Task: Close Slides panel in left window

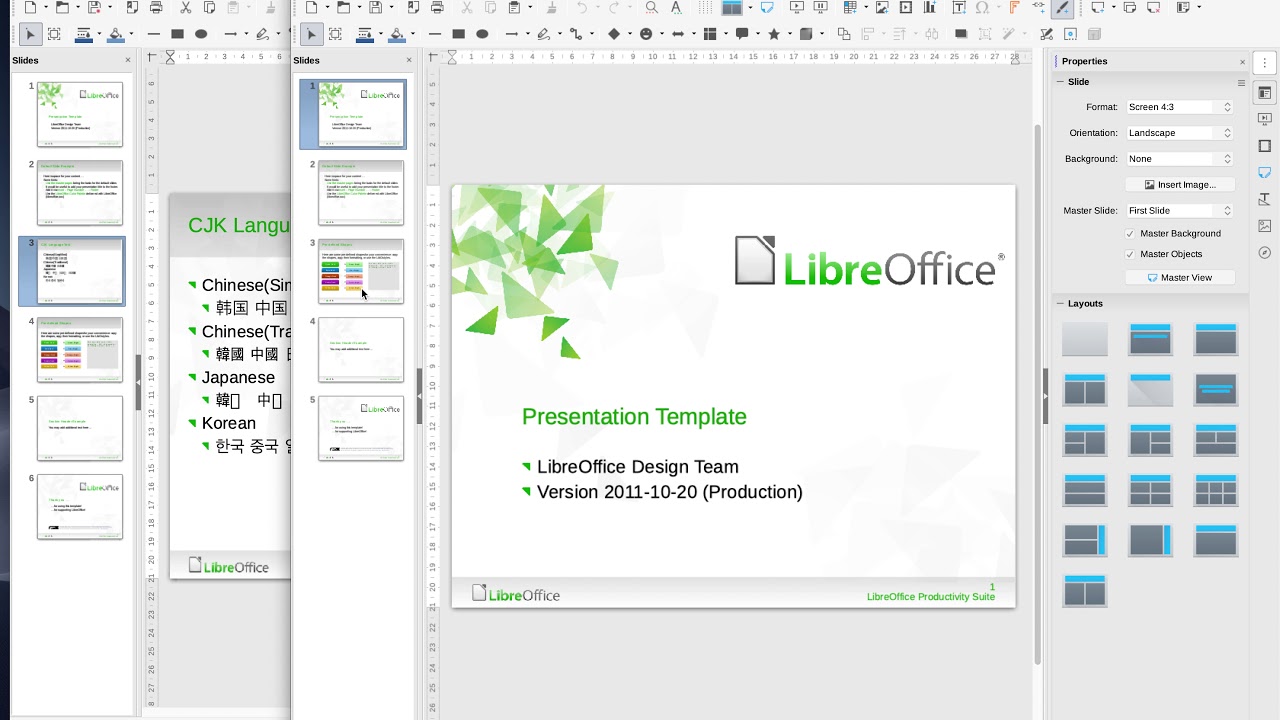Action: coord(127,60)
